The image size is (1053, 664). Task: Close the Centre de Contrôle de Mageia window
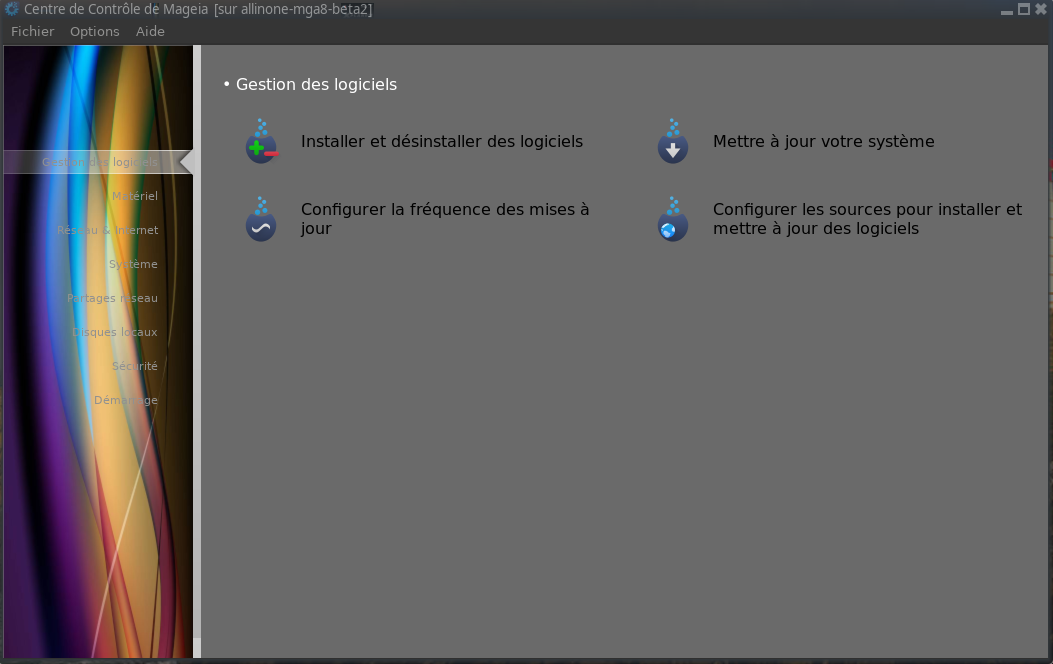[1041, 9]
